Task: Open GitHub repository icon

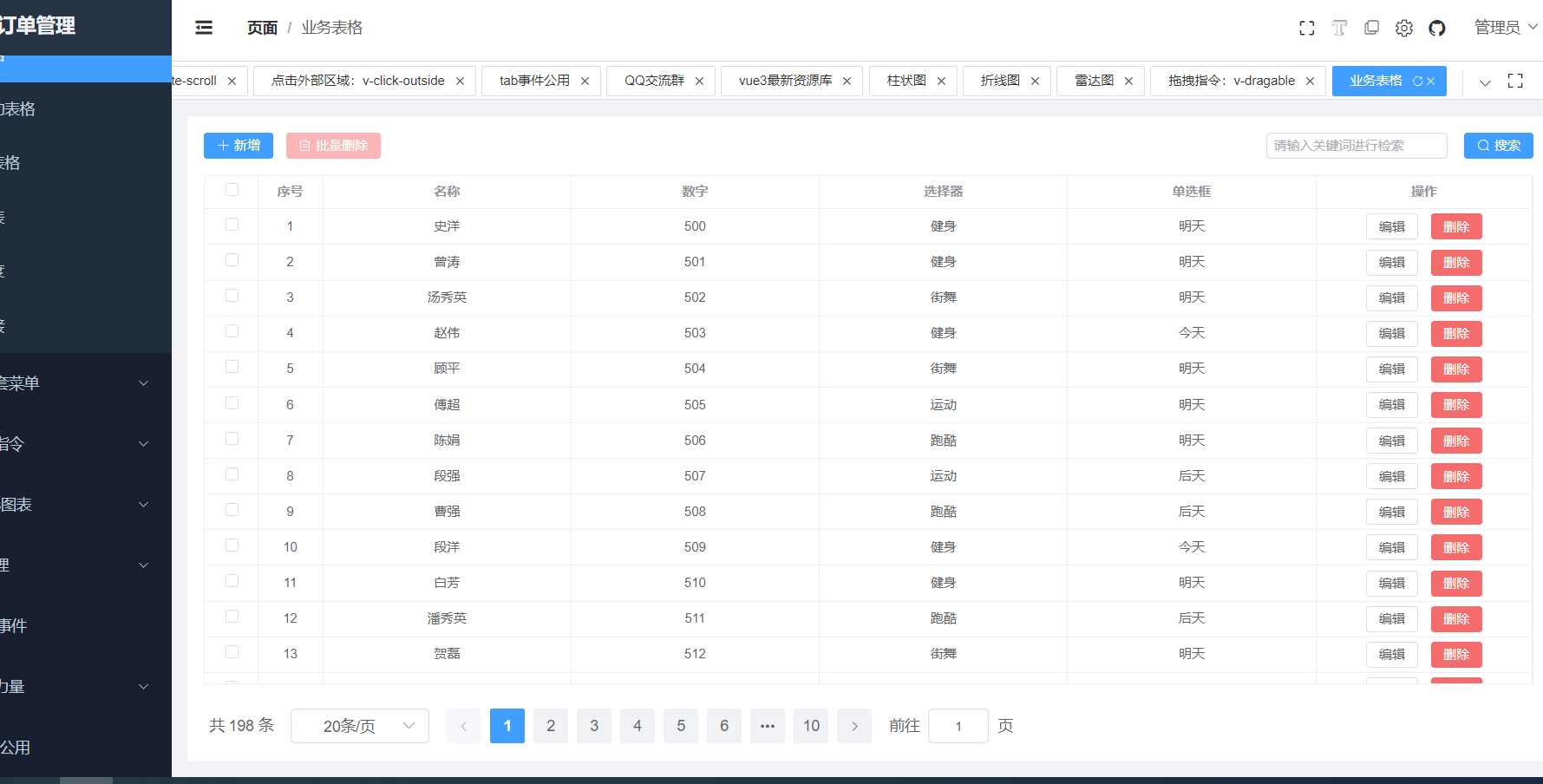Action: click(x=1437, y=28)
